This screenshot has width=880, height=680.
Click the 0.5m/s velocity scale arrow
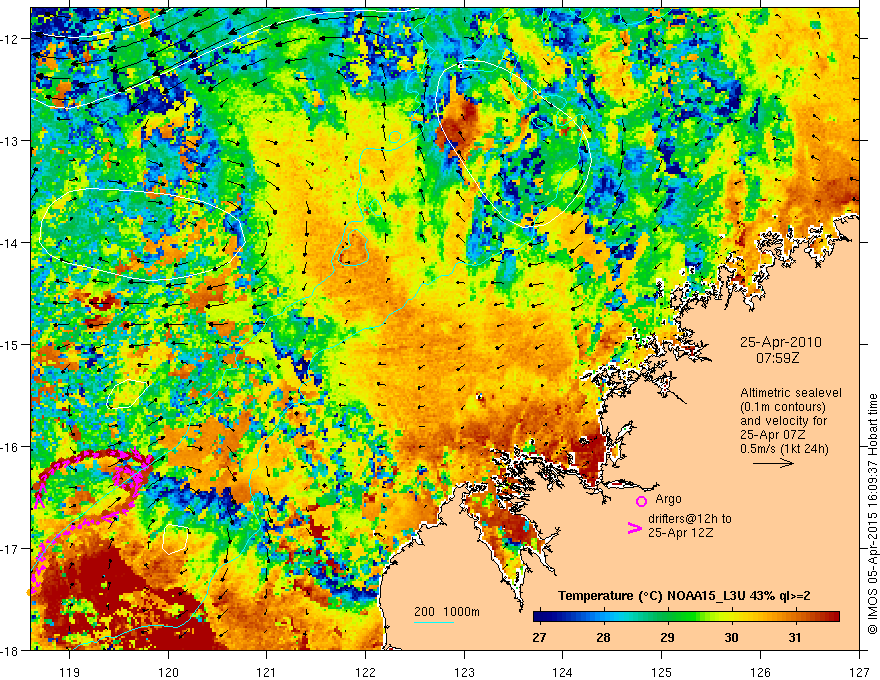tap(773, 463)
